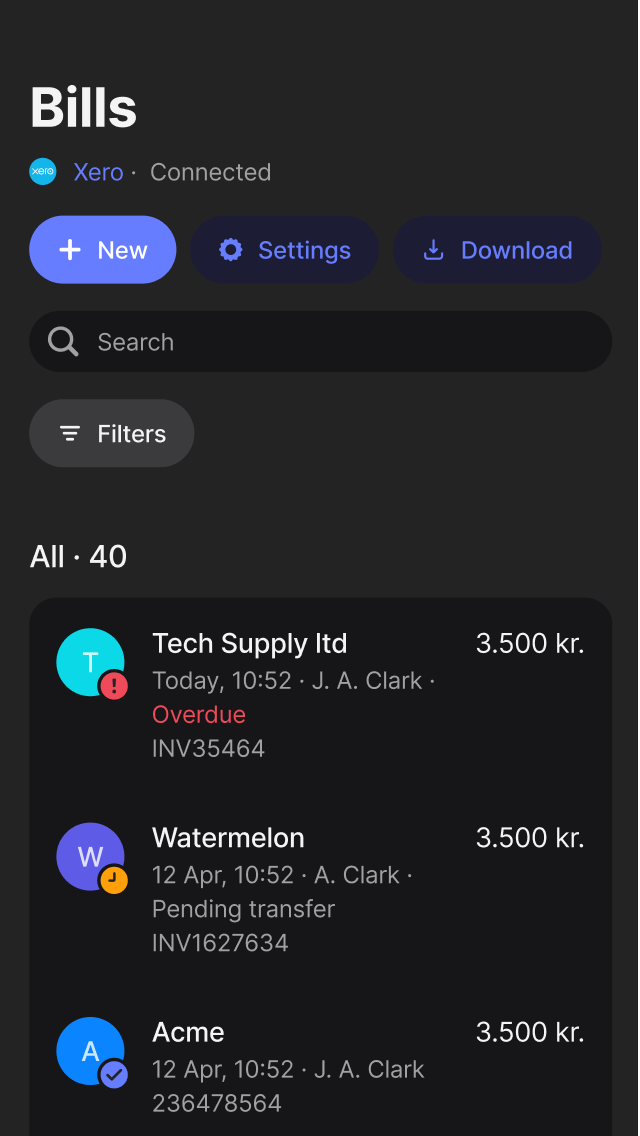Click the blue checkmark paid badge

coord(114,1075)
